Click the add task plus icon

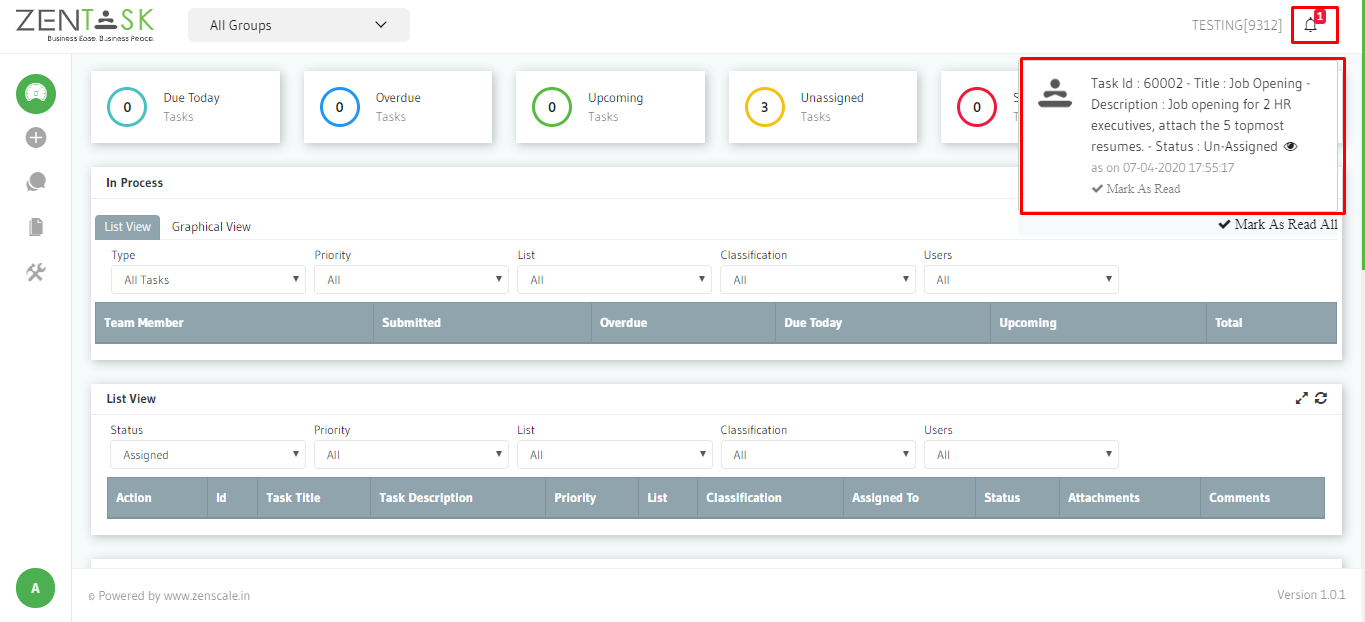(x=36, y=138)
